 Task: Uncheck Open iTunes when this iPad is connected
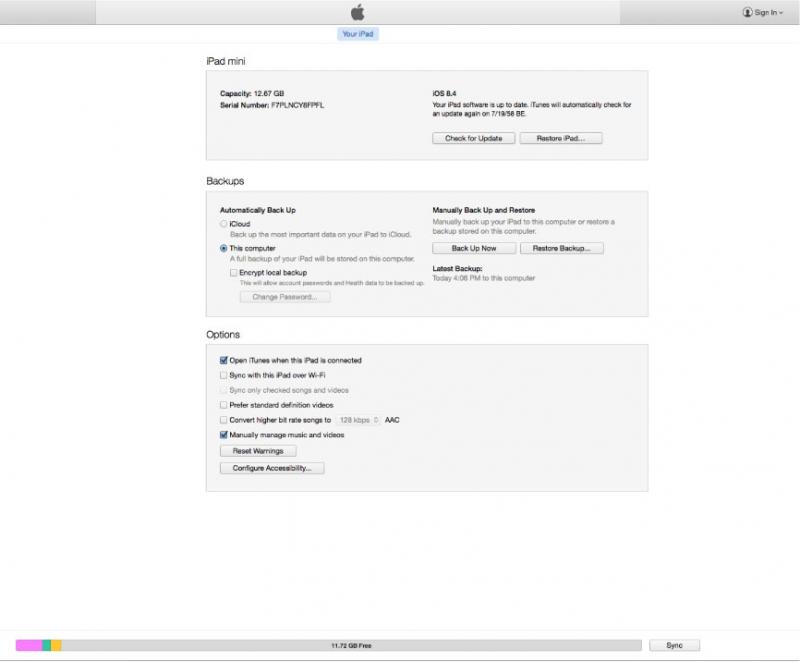223,360
